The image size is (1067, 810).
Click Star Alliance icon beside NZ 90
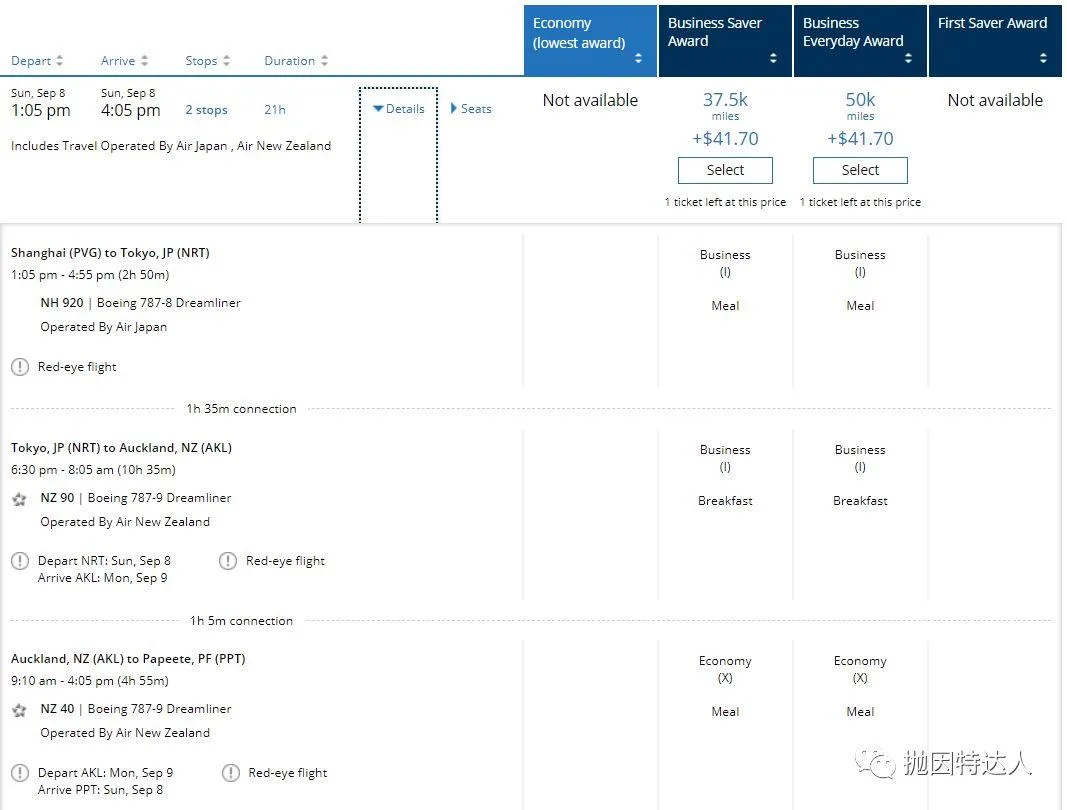[19, 499]
